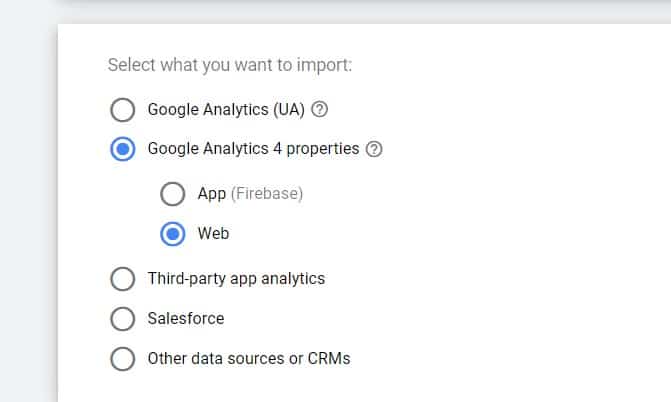The height and width of the screenshot is (402, 671).
Task: Click the 'Third-party app analytics' label text
Action: pyautogui.click(x=236, y=279)
